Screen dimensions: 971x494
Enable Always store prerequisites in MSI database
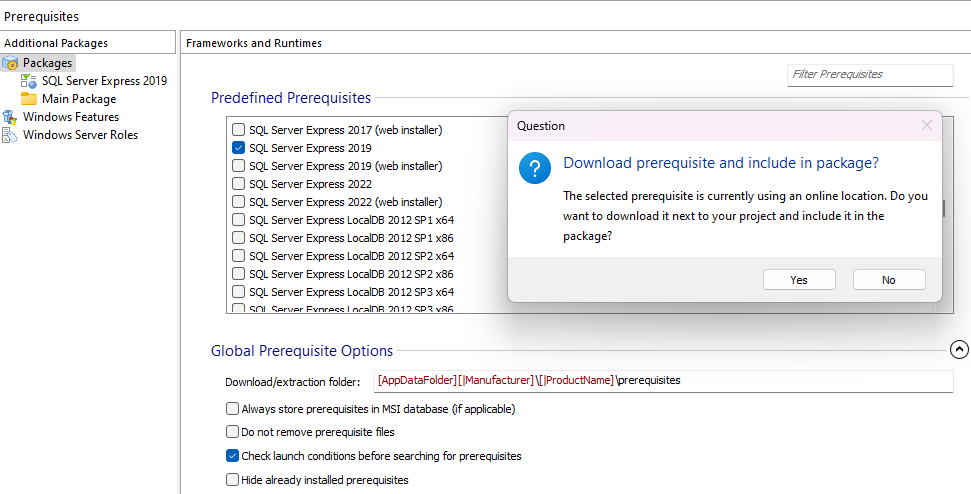[232, 409]
